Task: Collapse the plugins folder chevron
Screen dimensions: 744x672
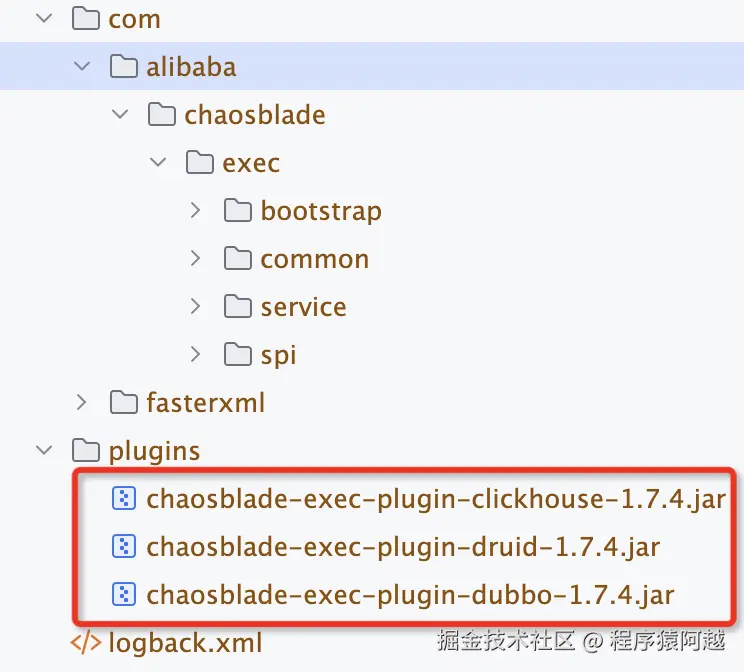Action: (x=44, y=450)
